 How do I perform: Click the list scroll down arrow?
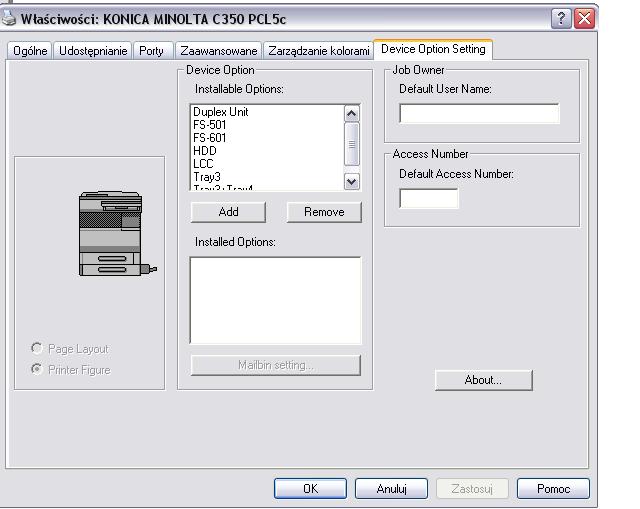(x=352, y=181)
